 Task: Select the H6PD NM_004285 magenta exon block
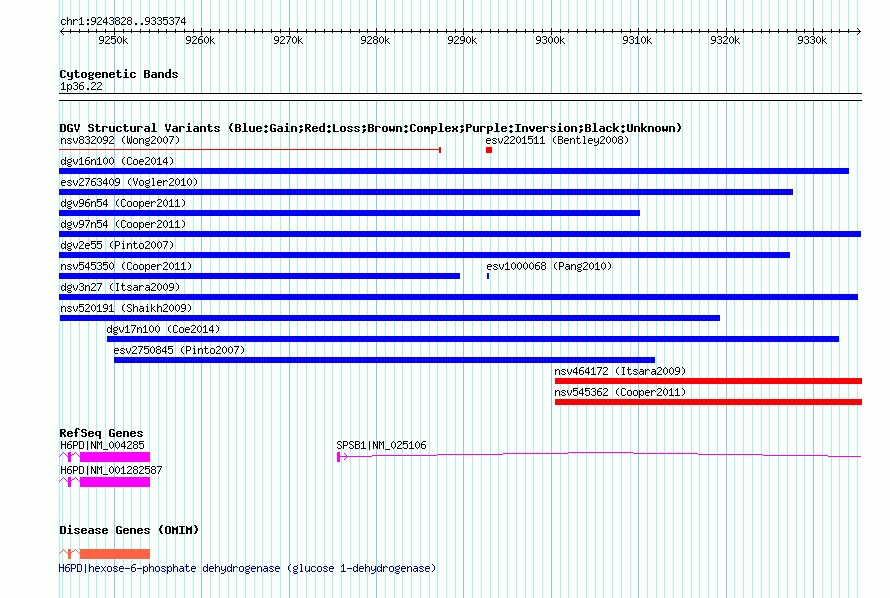pos(115,457)
